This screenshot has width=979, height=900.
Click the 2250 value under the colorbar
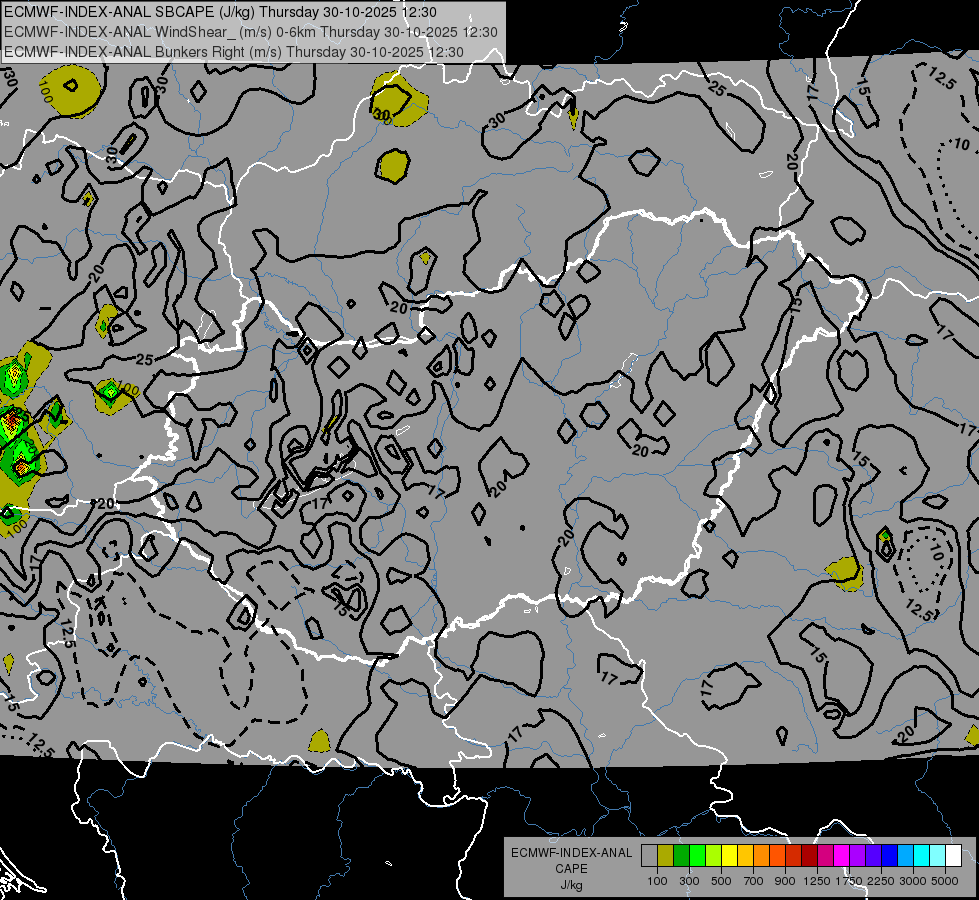881,881
